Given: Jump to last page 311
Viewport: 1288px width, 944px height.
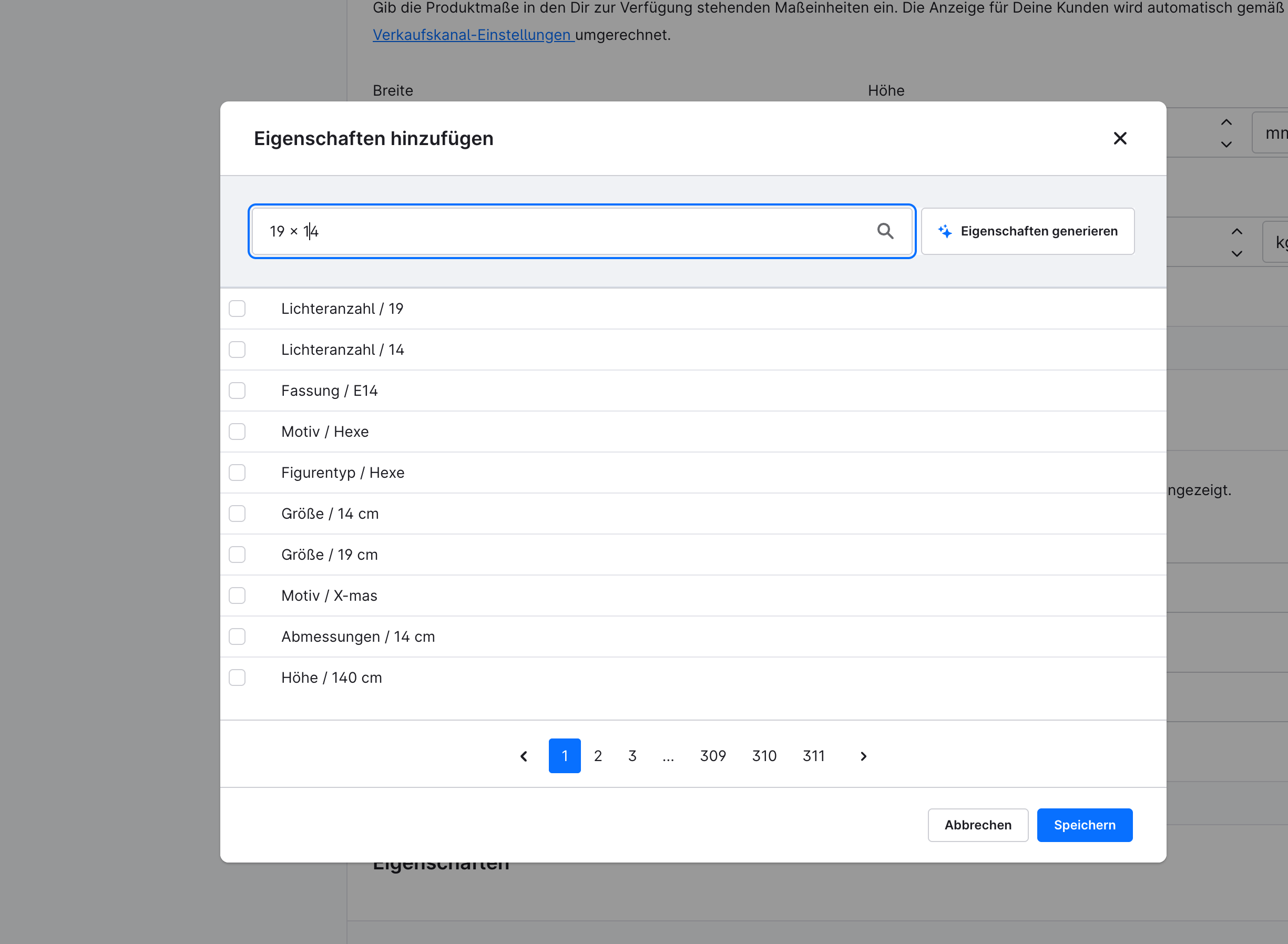Looking at the screenshot, I should click(x=814, y=756).
